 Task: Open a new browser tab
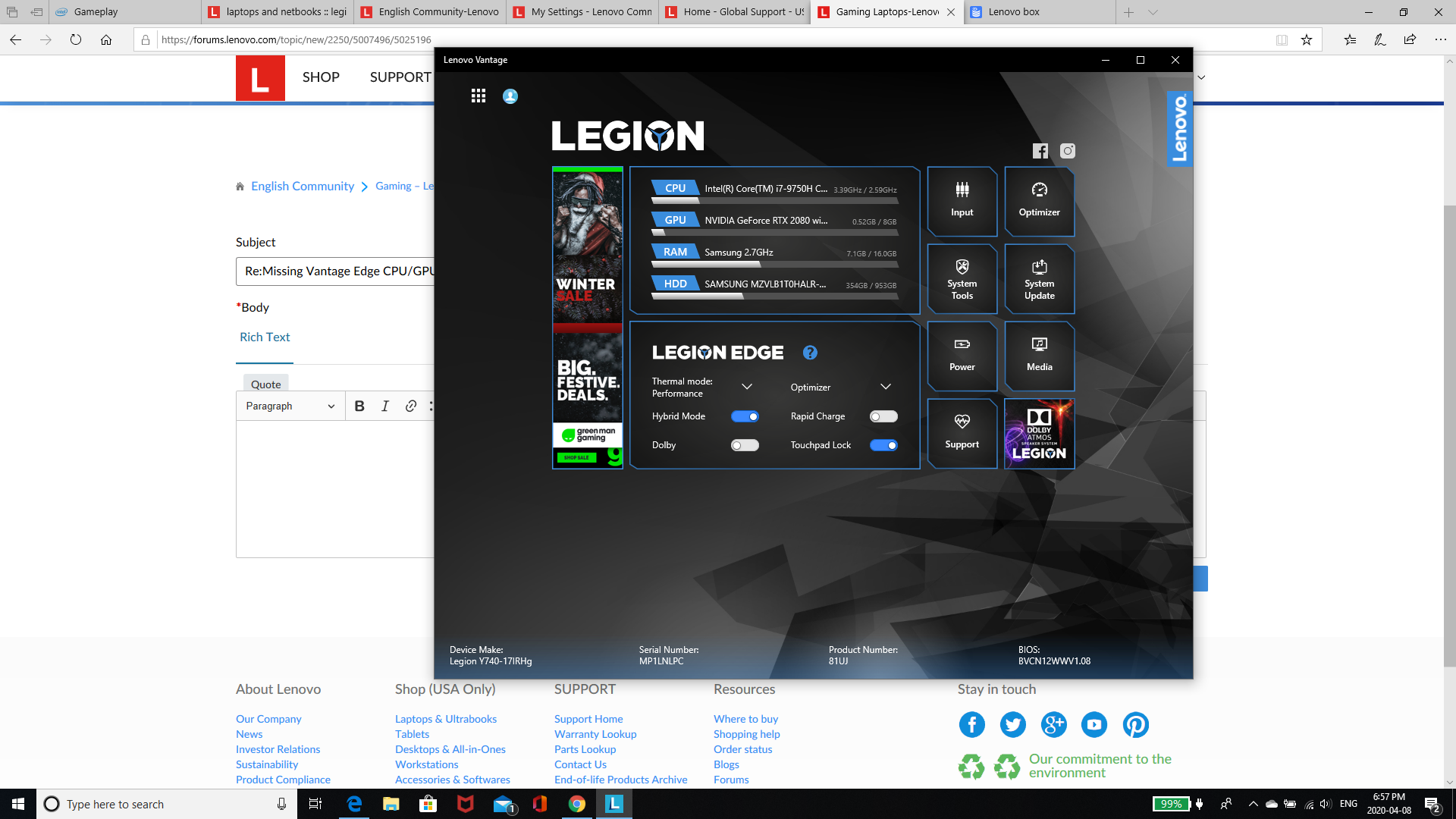pos(1128,12)
